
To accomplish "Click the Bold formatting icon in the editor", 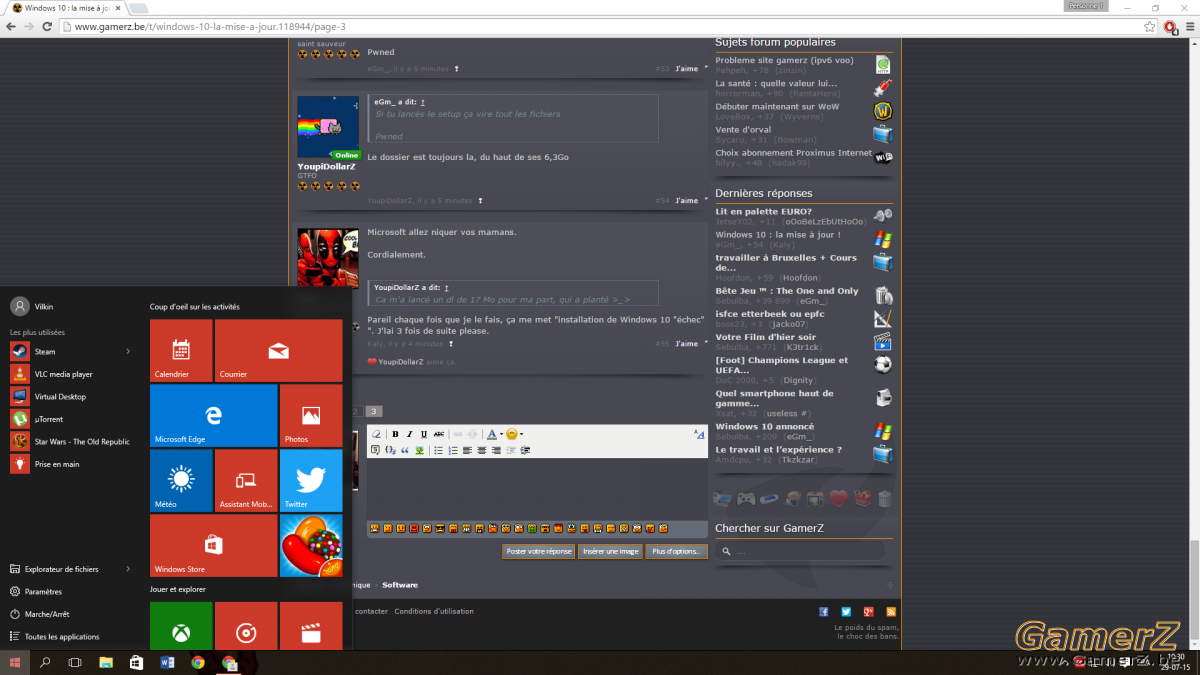I will (x=395, y=434).
